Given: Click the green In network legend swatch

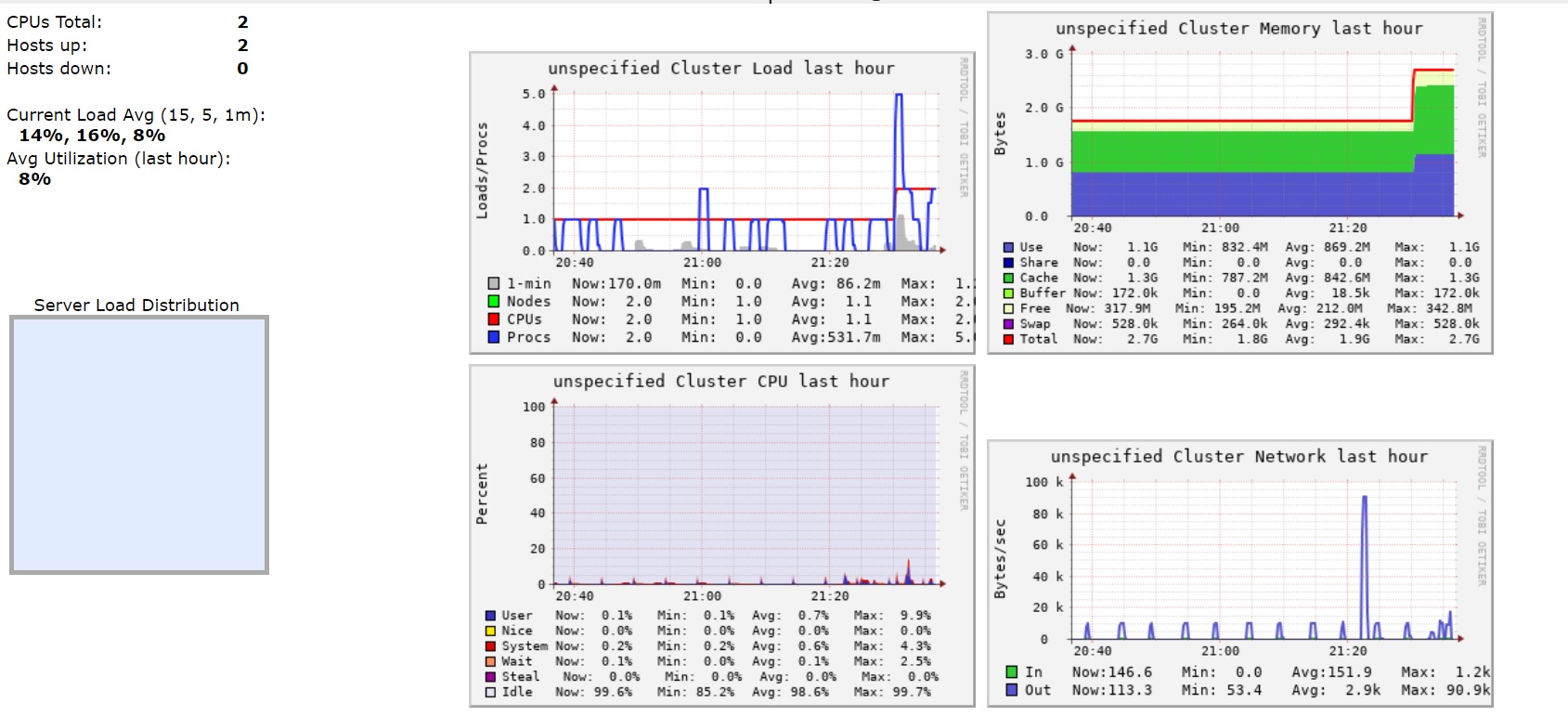Looking at the screenshot, I should click(x=1012, y=671).
